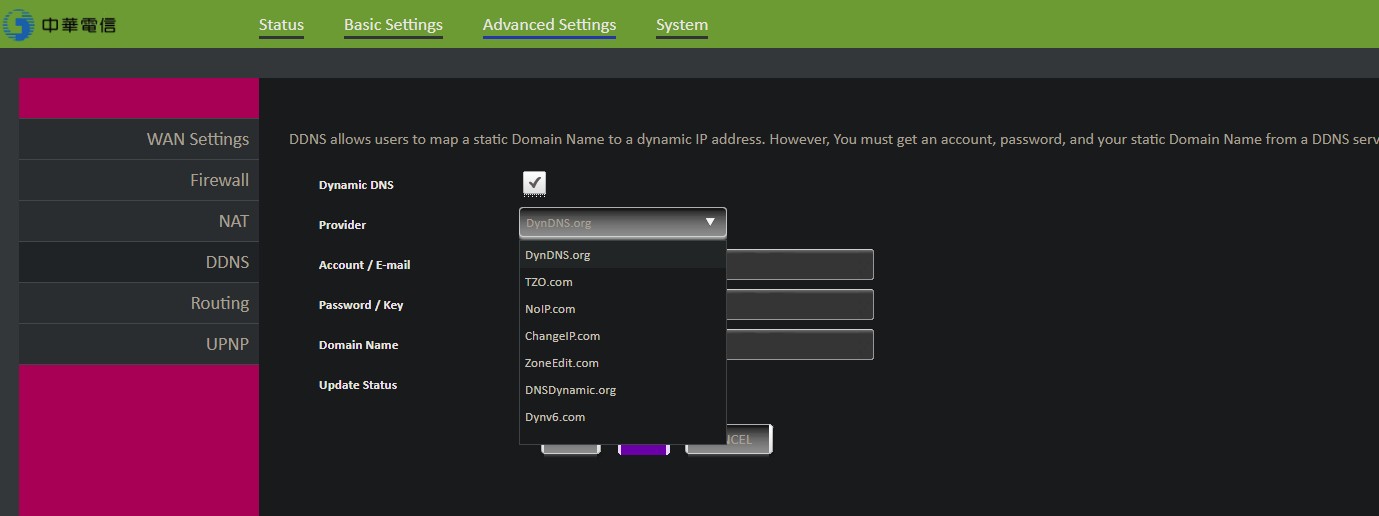Click the Provider dropdown arrow
The height and width of the screenshot is (516, 1379).
tap(710, 222)
